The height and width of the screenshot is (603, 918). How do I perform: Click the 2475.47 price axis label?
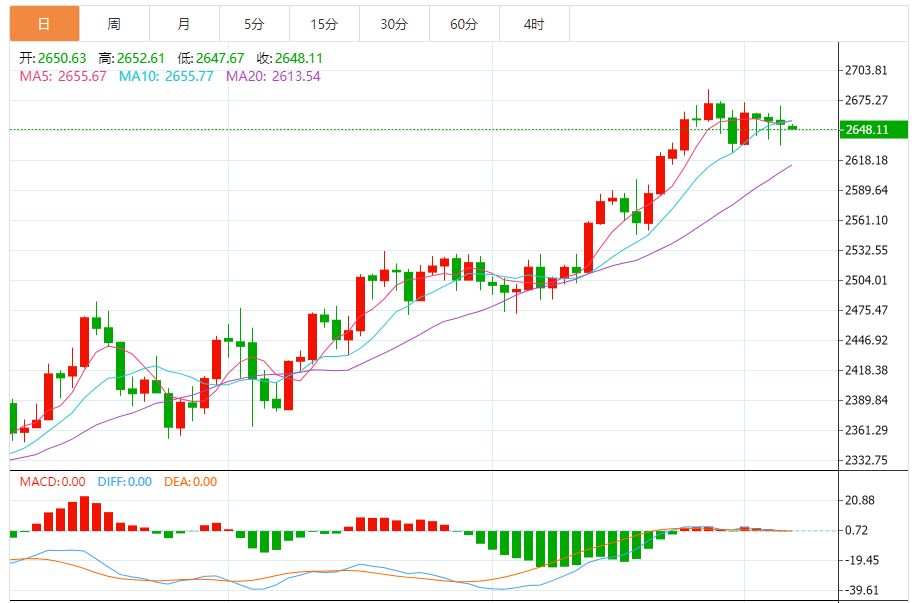pyautogui.click(x=866, y=310)
